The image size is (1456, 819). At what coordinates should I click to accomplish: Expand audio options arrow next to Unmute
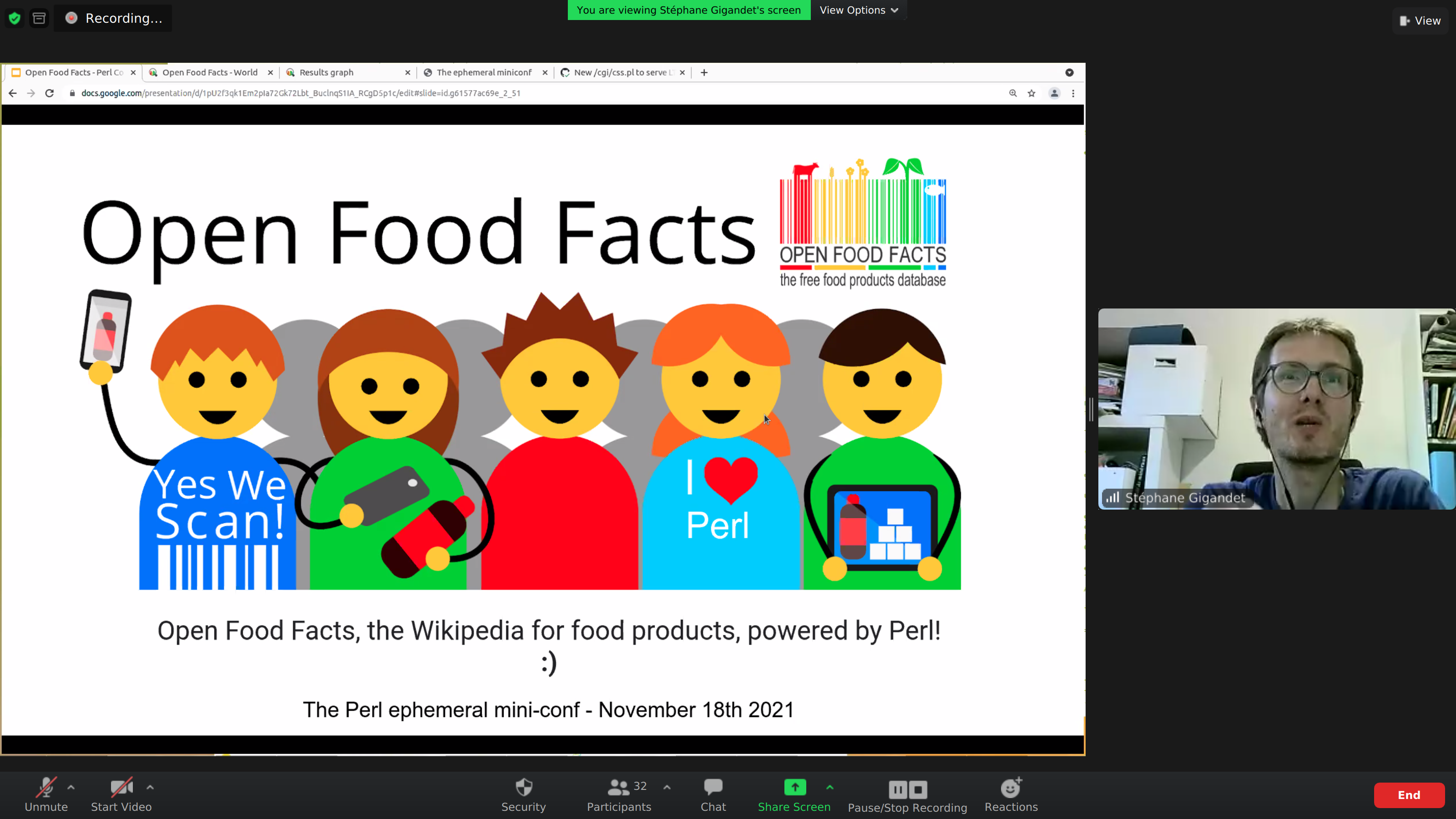click(x=71, y=787)
